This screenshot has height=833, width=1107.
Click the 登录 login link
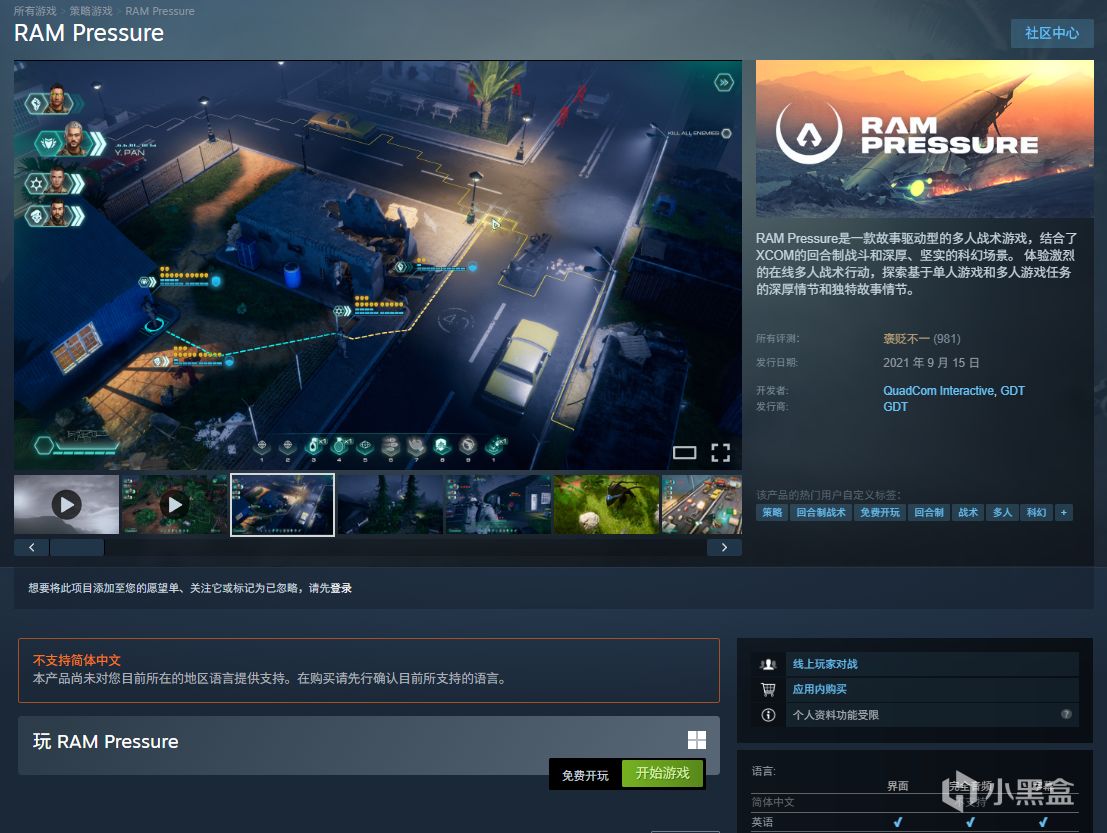(341, 588)
